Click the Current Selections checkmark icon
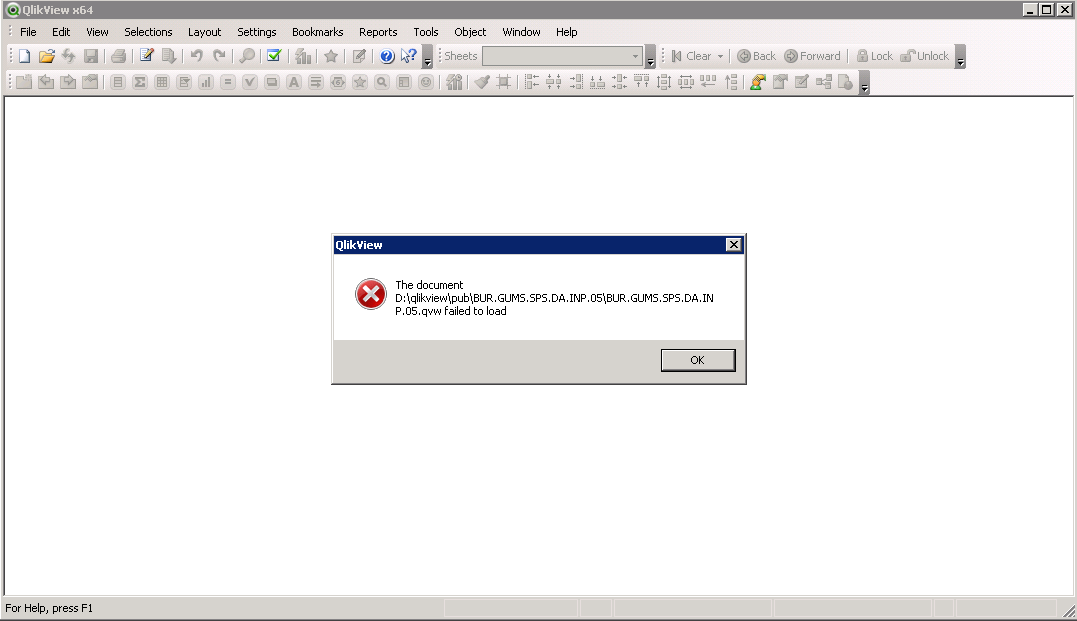This screenshot has width=1077, height=621. pyautogui.click(x=275, y=56)
